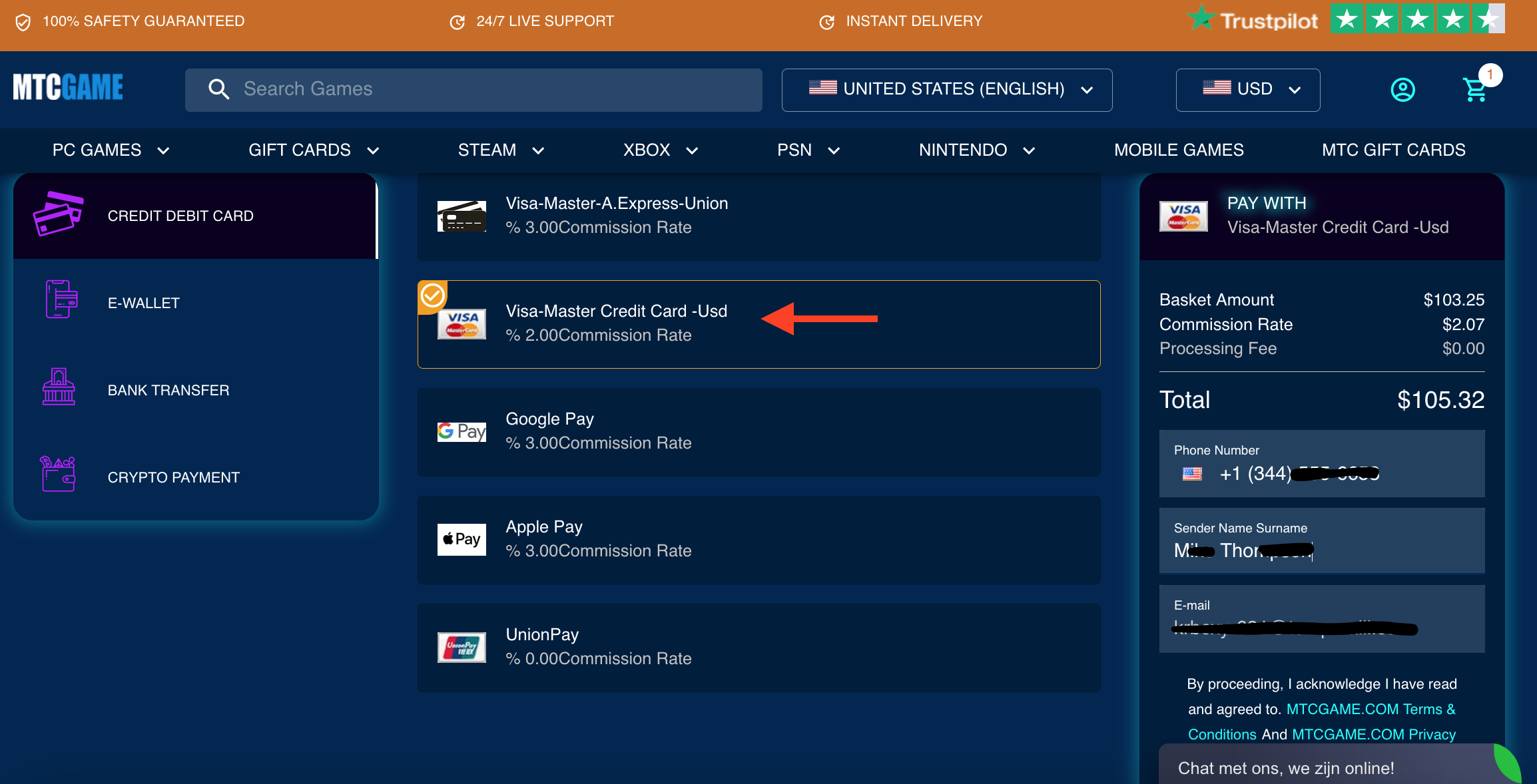
Task: Expand the PSN menu
Action: (808, 150)
